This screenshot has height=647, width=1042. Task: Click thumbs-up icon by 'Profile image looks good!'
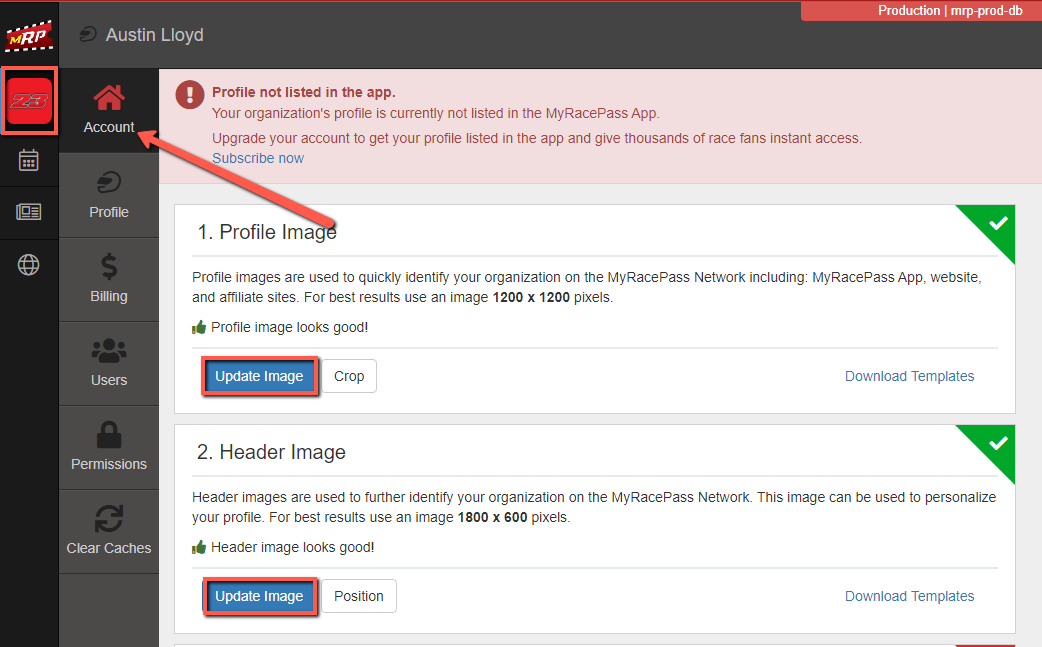tap(199, 327)
